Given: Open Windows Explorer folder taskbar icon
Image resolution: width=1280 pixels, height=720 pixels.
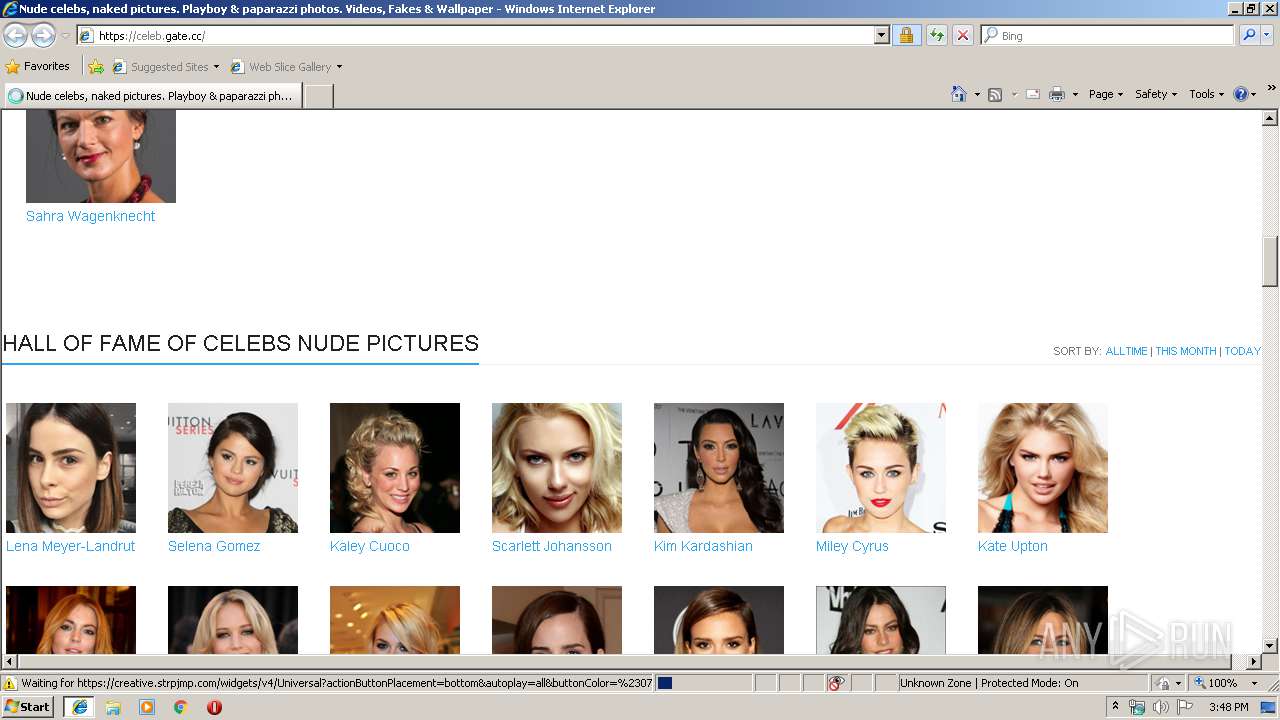Looking at the screenshot, I should tap(113, 707).
